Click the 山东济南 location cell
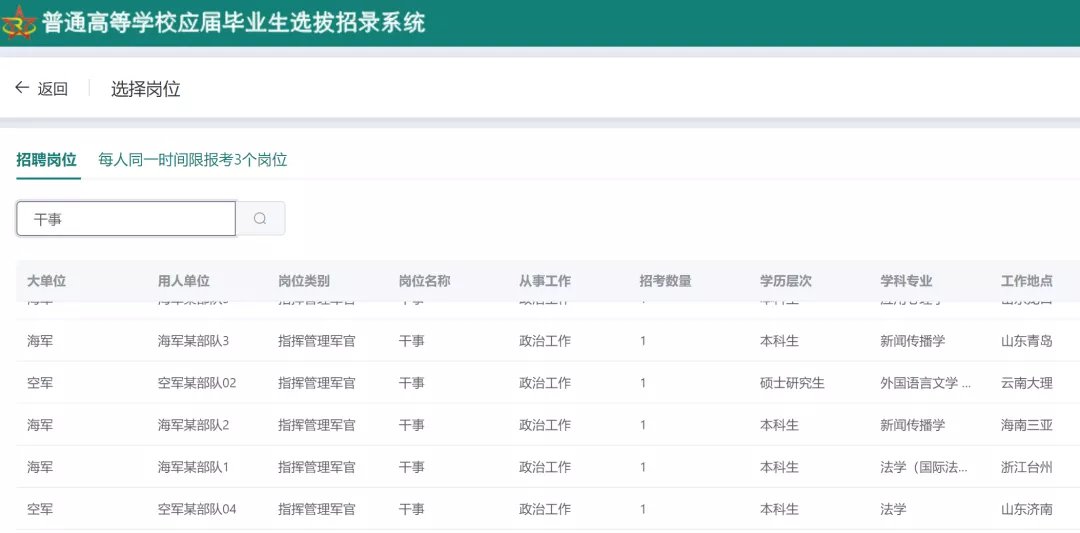This screenshot has width=1080, height=533. 1027,510
